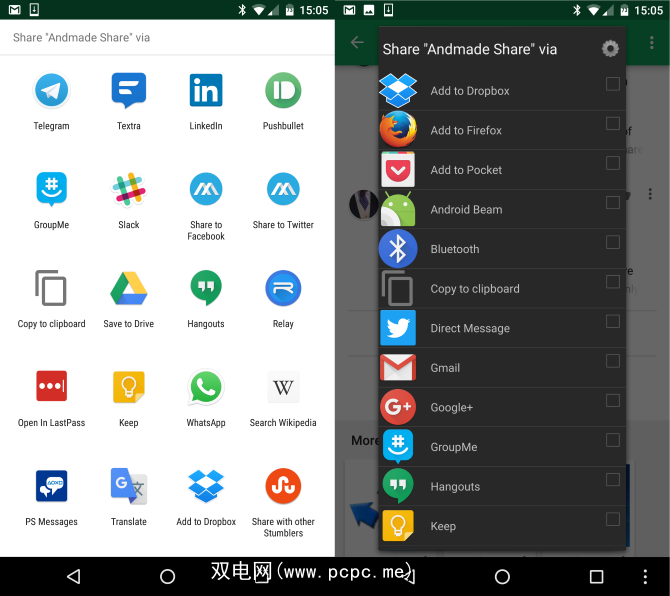
Task: Check the Google+ checkbox
Action: point(613,400)
